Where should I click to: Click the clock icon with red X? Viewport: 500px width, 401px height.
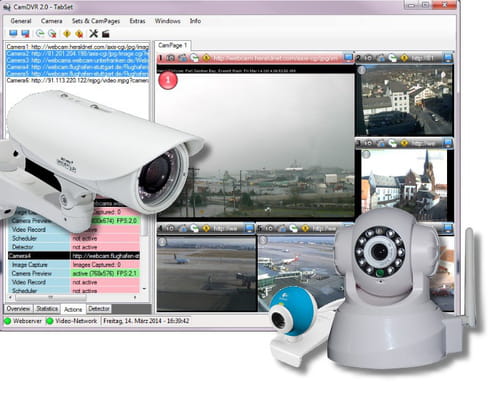52,34
